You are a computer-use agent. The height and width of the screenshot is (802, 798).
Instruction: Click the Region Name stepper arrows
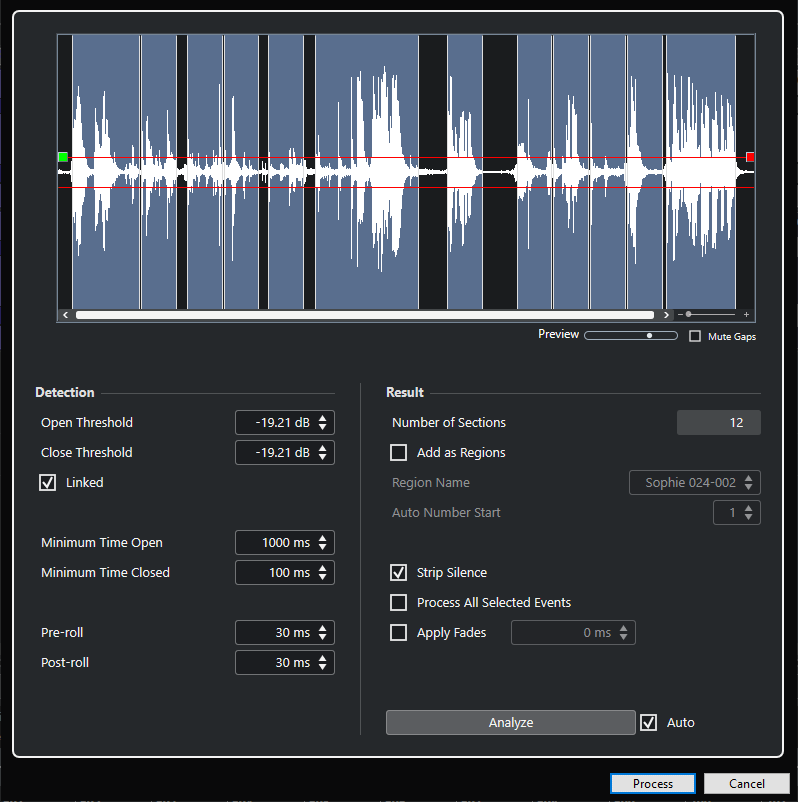[748, 482]
